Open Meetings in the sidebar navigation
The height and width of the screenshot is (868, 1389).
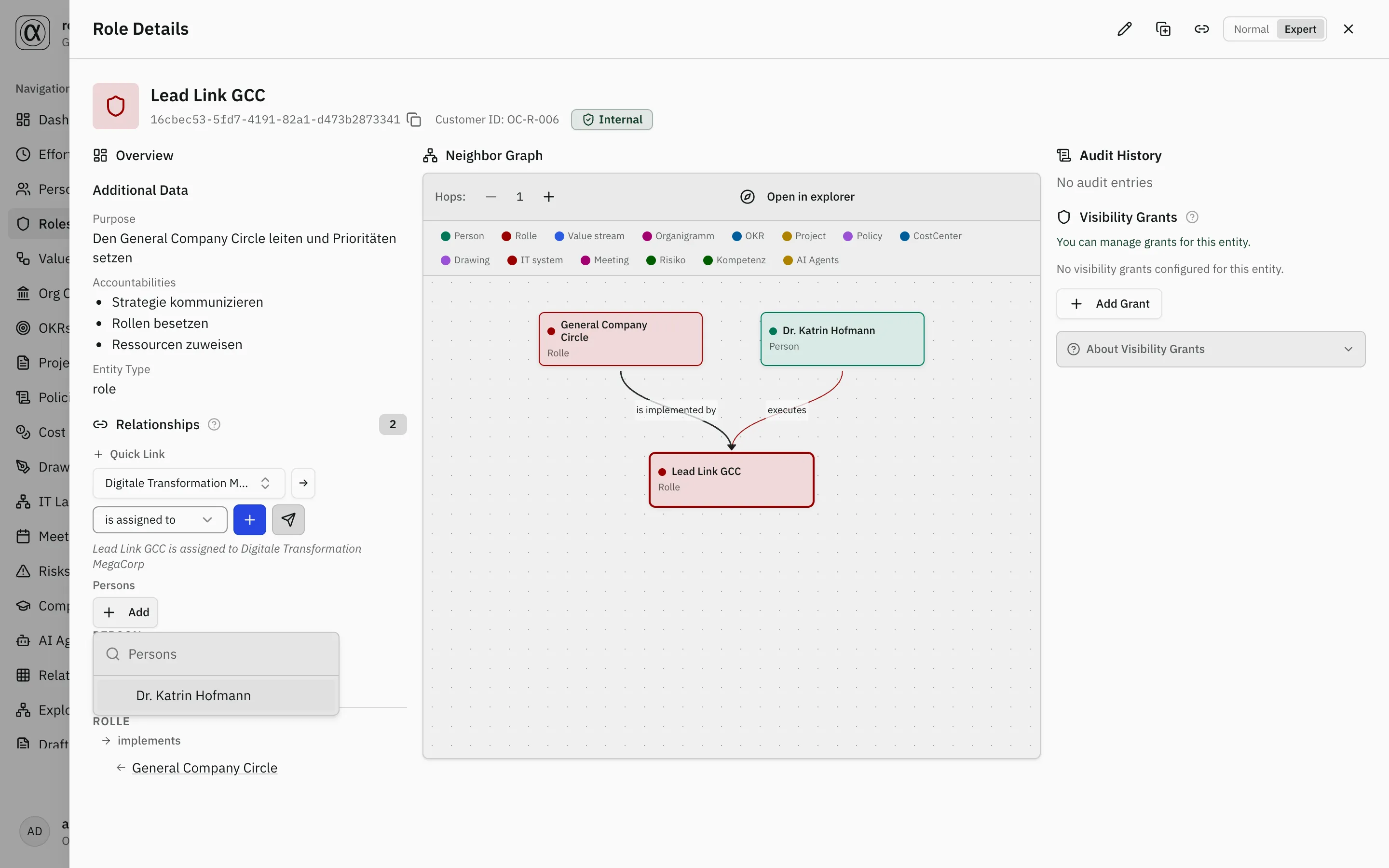[x=39, y=536]
